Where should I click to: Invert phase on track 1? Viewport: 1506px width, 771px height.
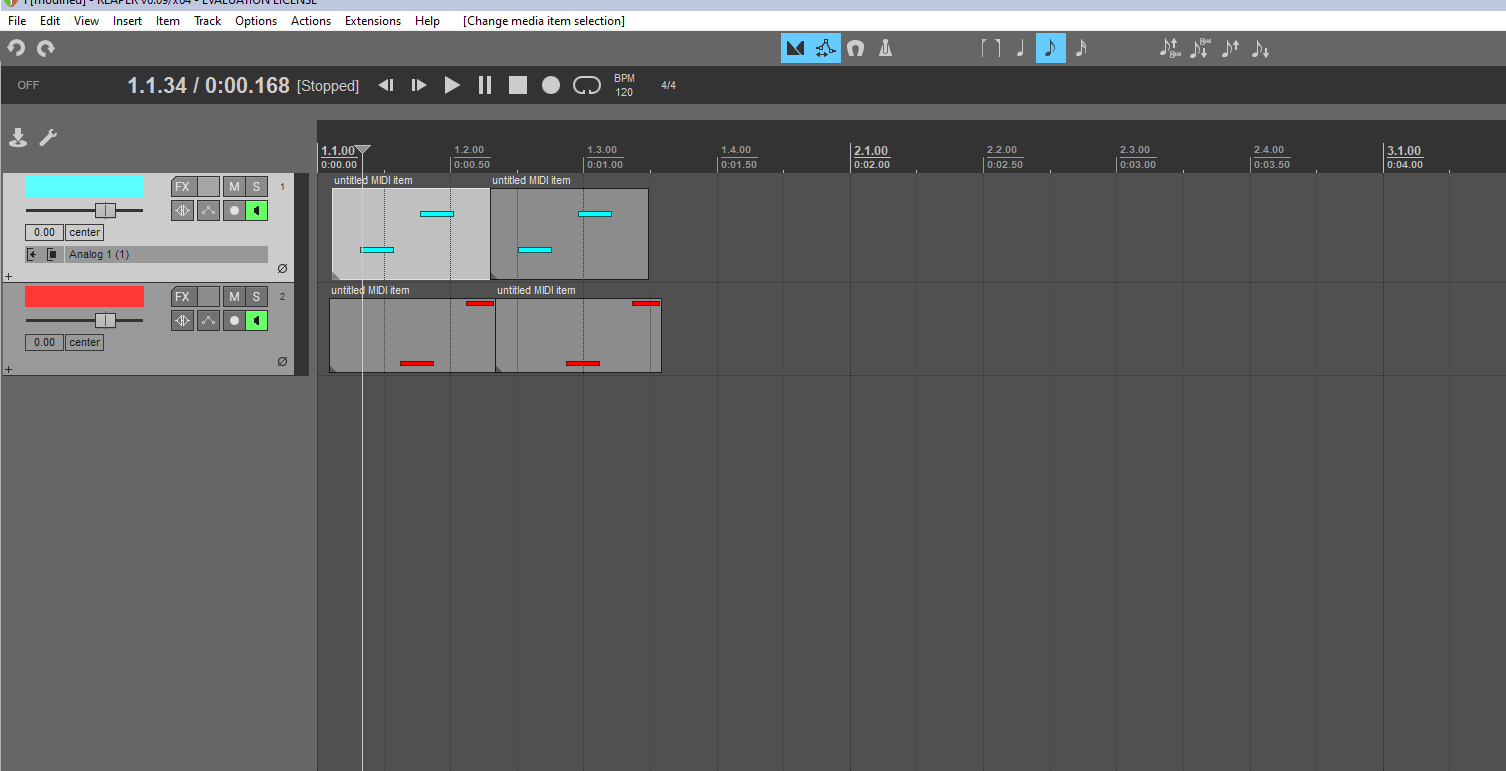click(282, 268)
